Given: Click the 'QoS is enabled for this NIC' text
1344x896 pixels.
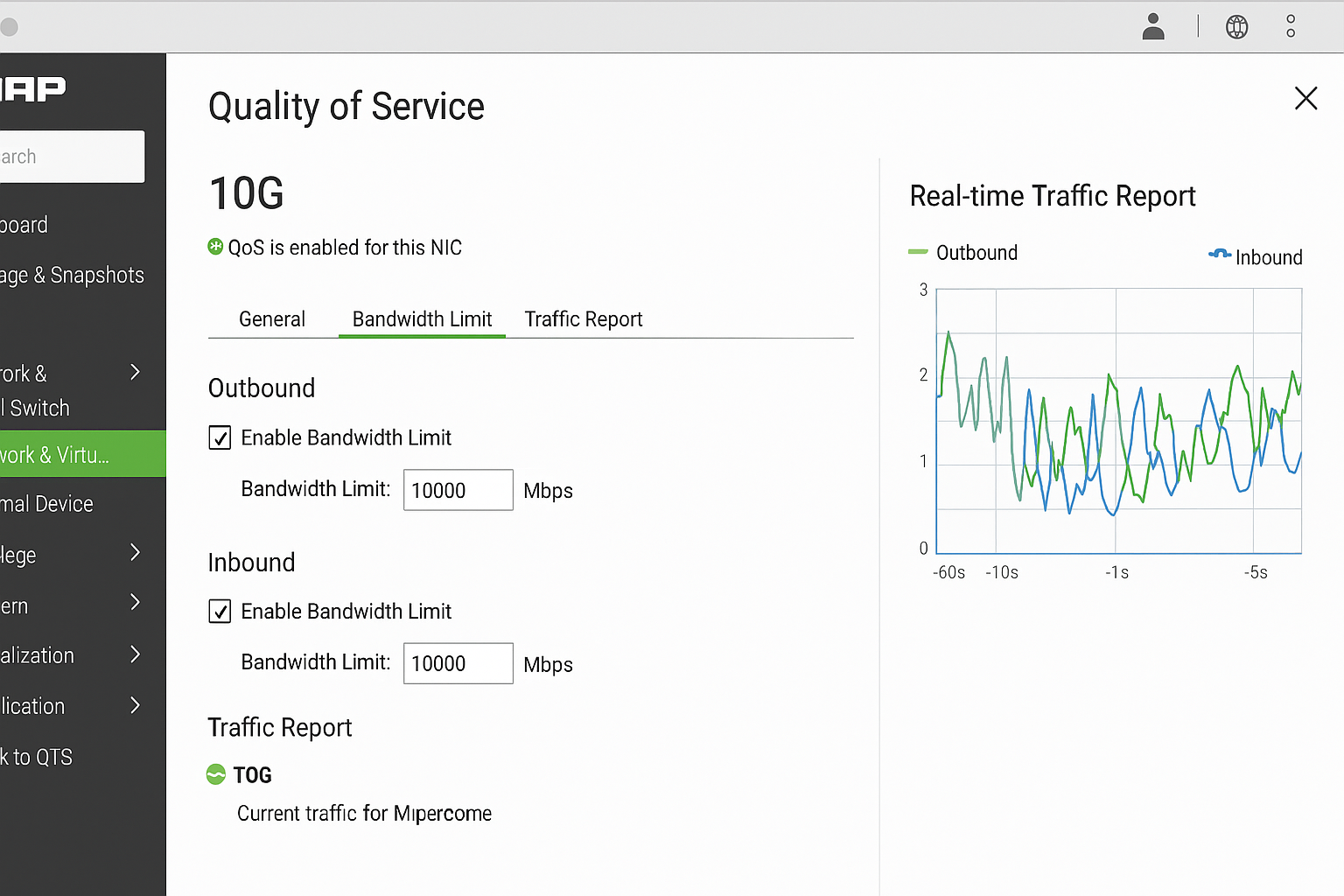Looking at the screenshot, I should [x=345, y=248].
